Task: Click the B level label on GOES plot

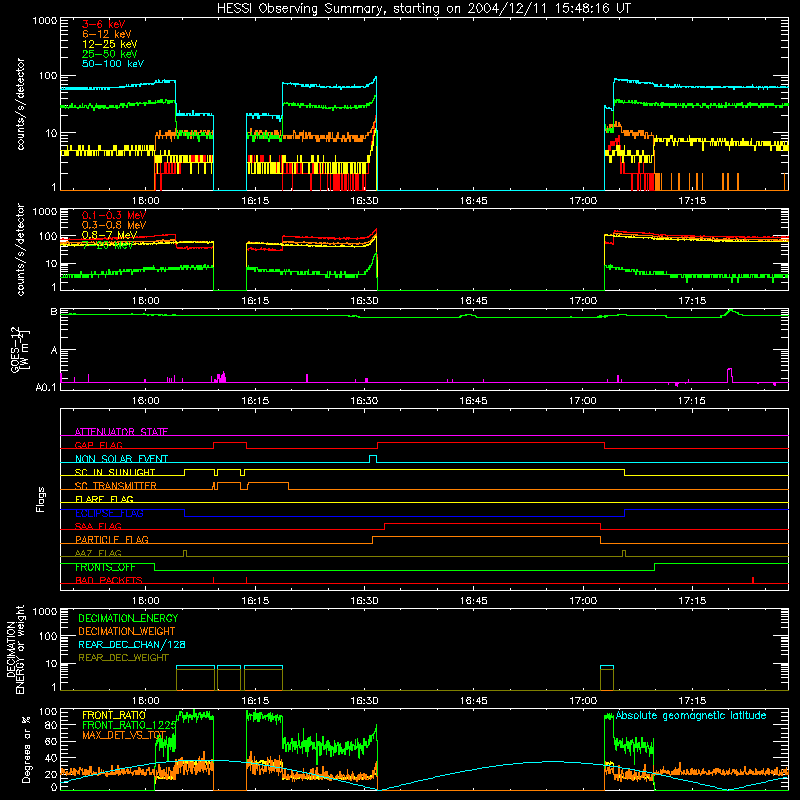Action: coord(54,312)
